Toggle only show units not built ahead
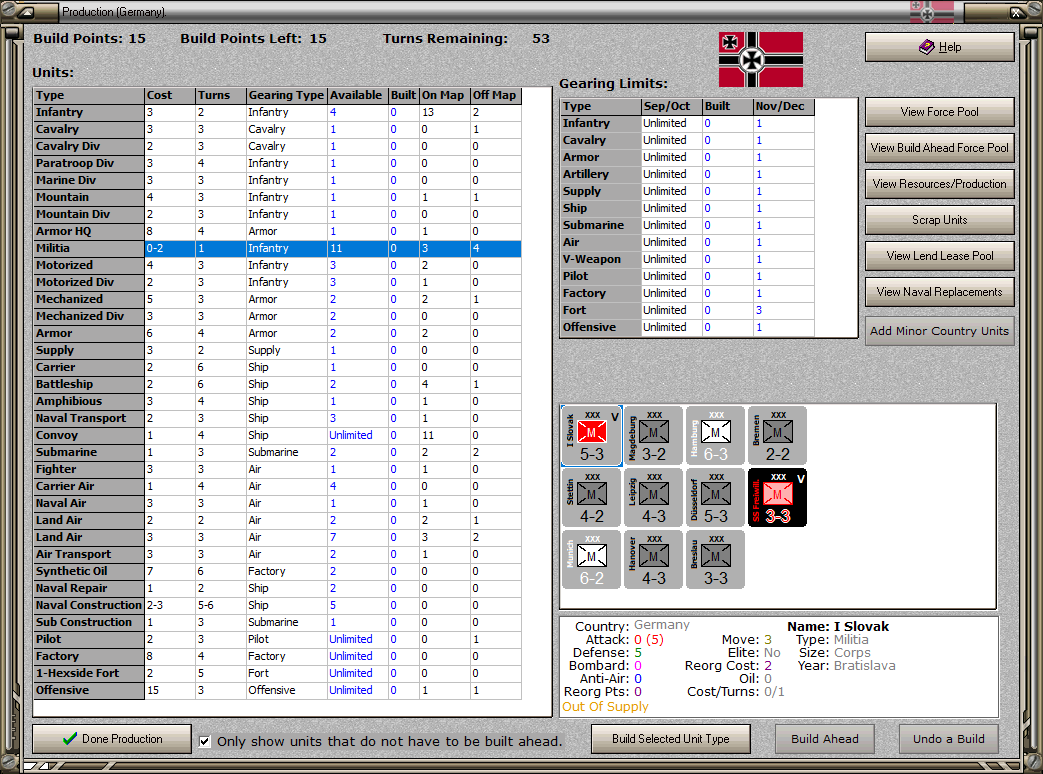Image resolution: width=1043 pixels, height=774 pixels. click(205, 741)
